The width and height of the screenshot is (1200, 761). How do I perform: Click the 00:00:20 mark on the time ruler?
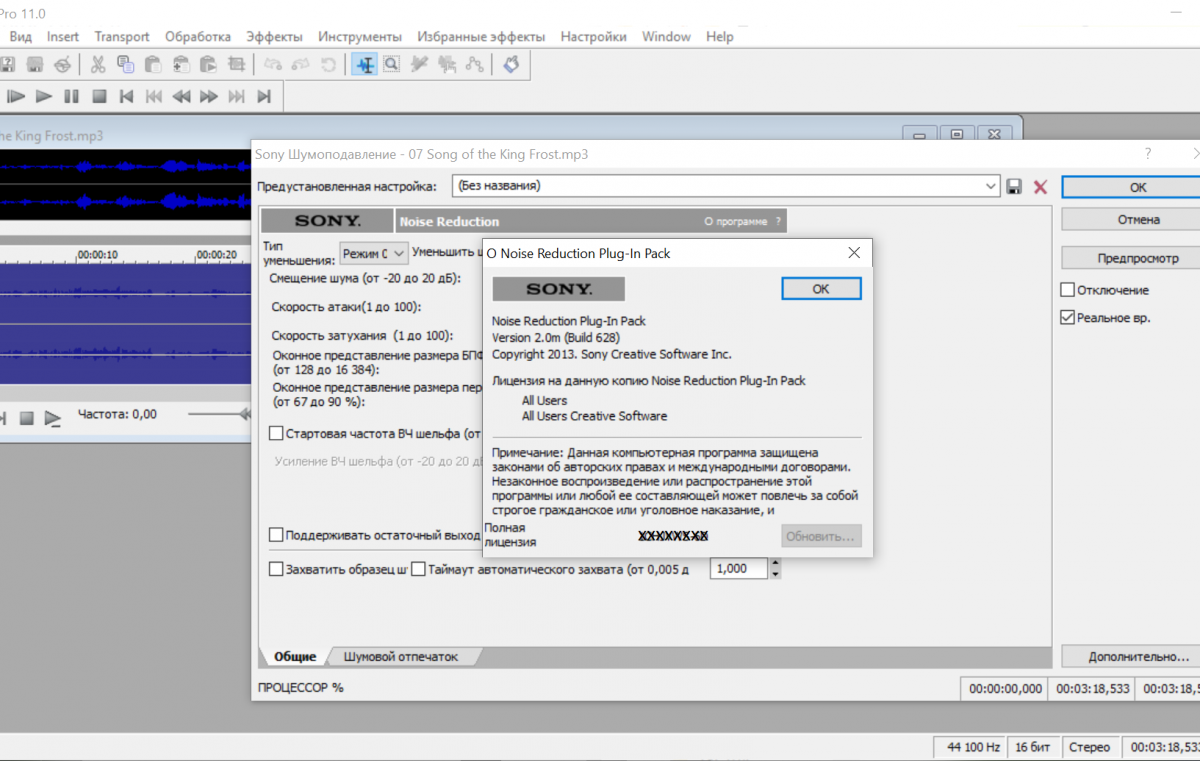[216, 255]
